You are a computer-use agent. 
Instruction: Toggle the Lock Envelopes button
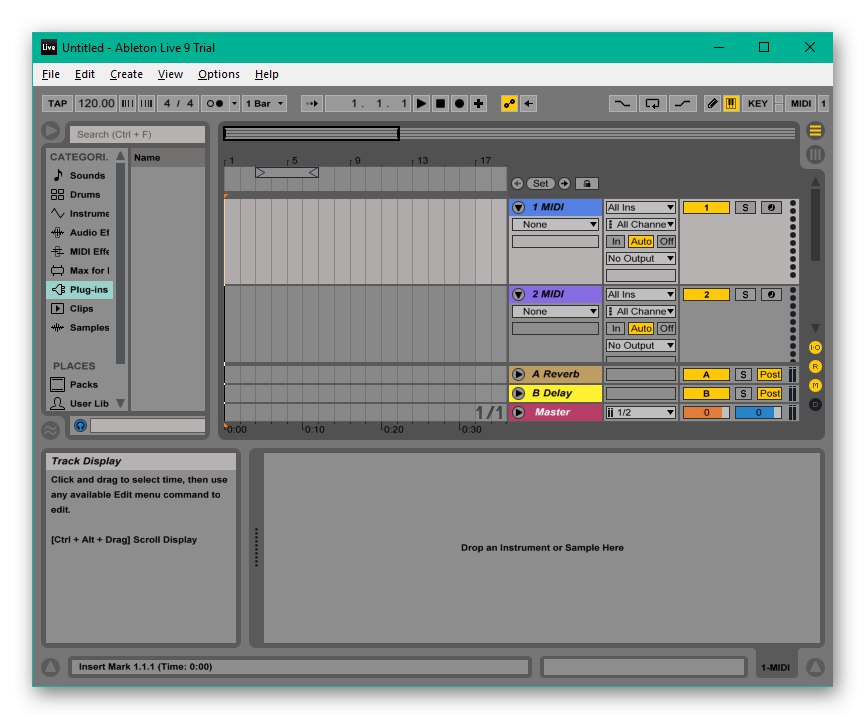pyautogui.click(x=587, y=183)
